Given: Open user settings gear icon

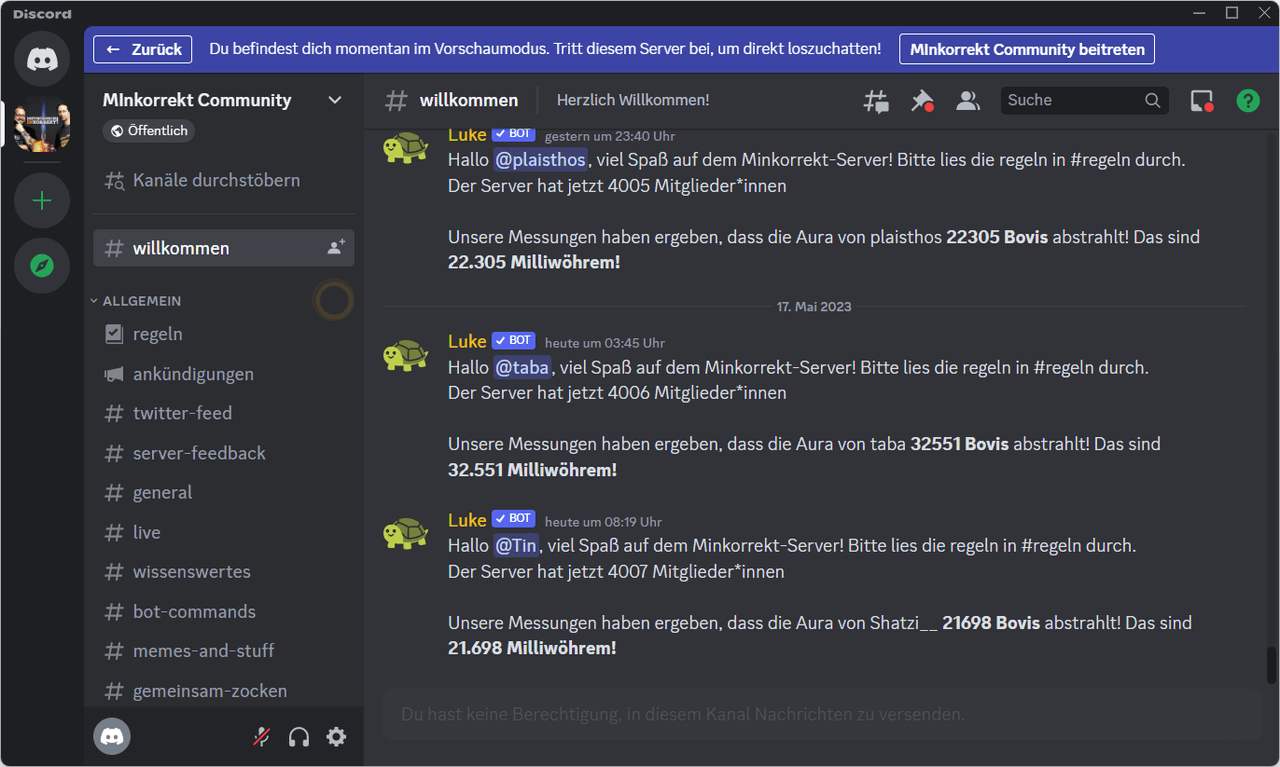Looking at the screenshot, I should point(337,737).
